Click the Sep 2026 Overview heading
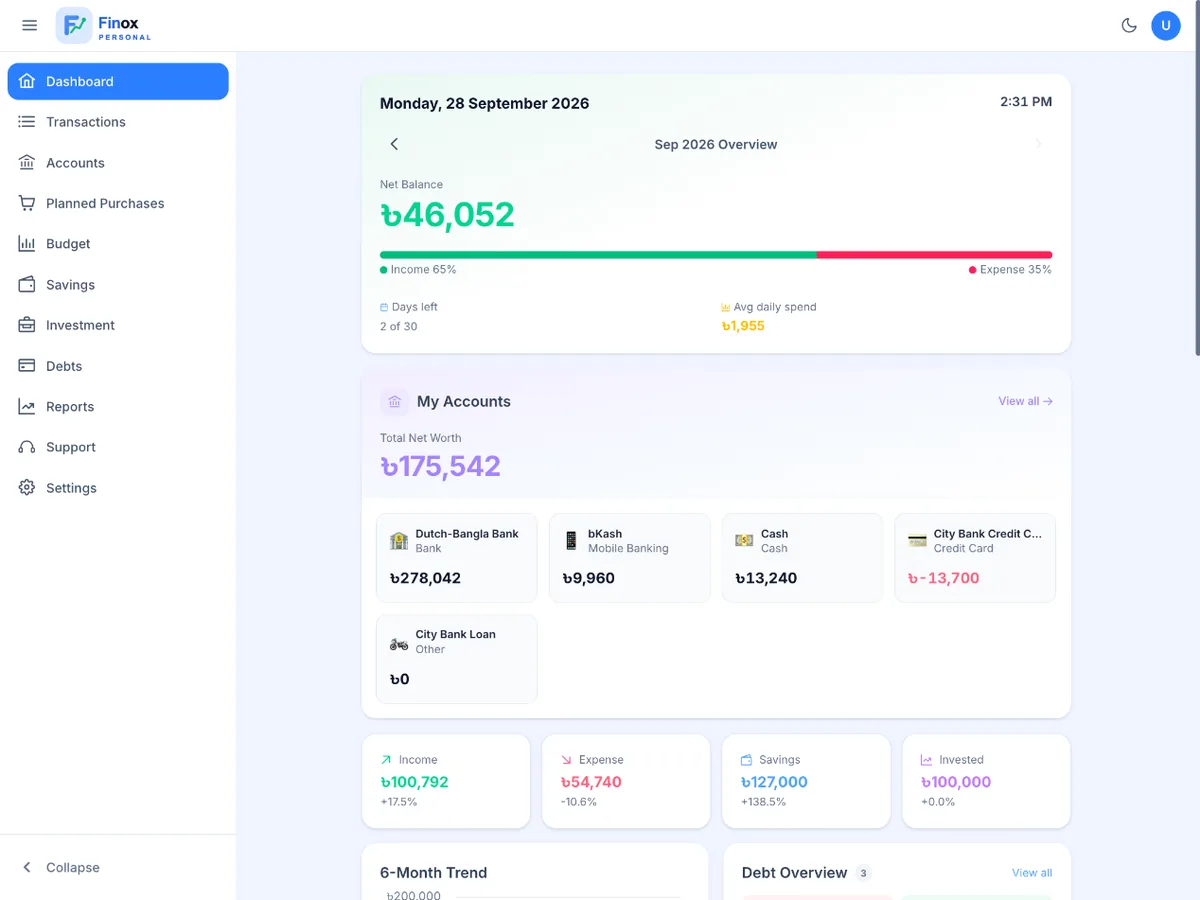1200x900 pixels. (x=716, y=144)
